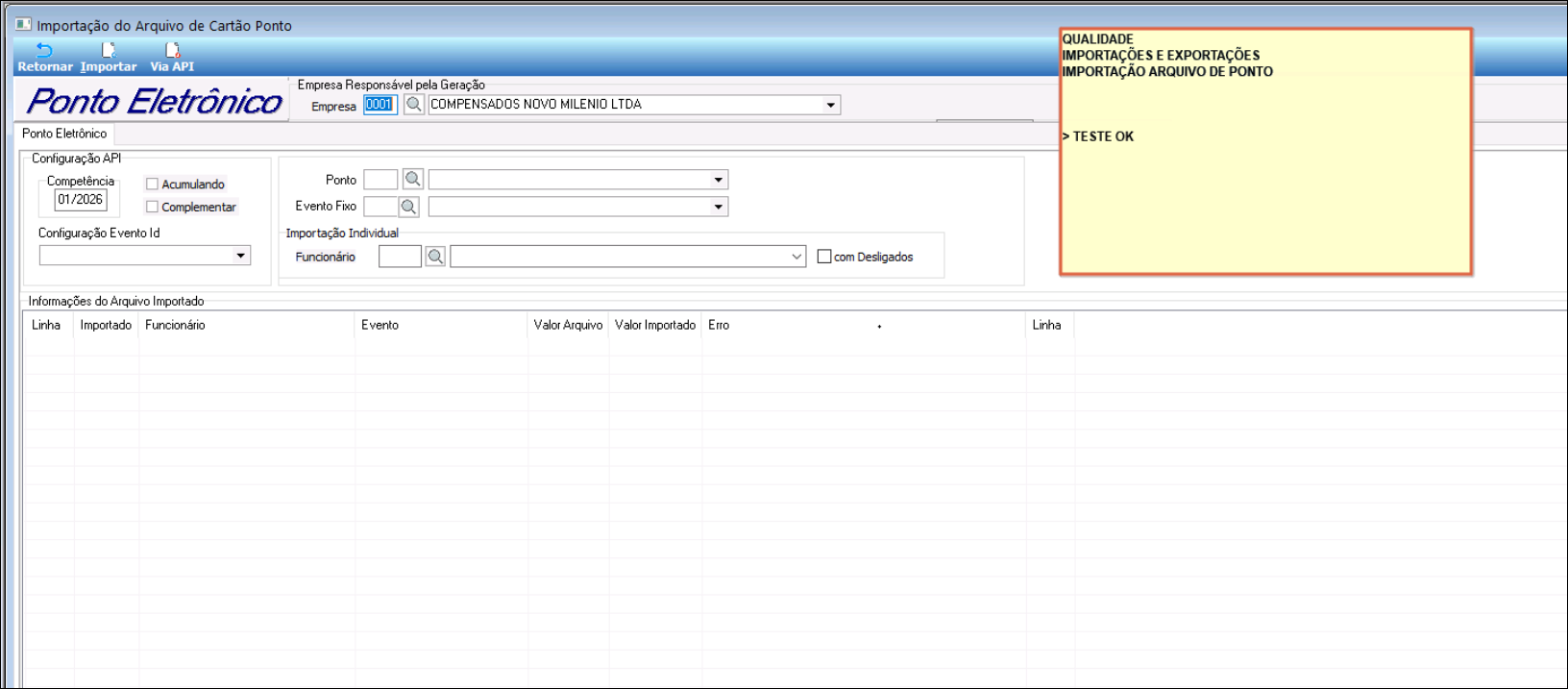1568x689 pixels.
Task: Enable the Acumulando checkbox
Action: pos(152,184)
